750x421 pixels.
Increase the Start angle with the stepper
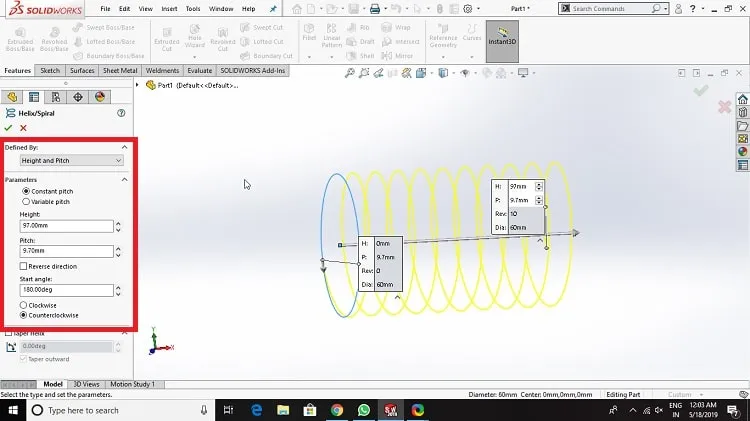click(118, 287)
